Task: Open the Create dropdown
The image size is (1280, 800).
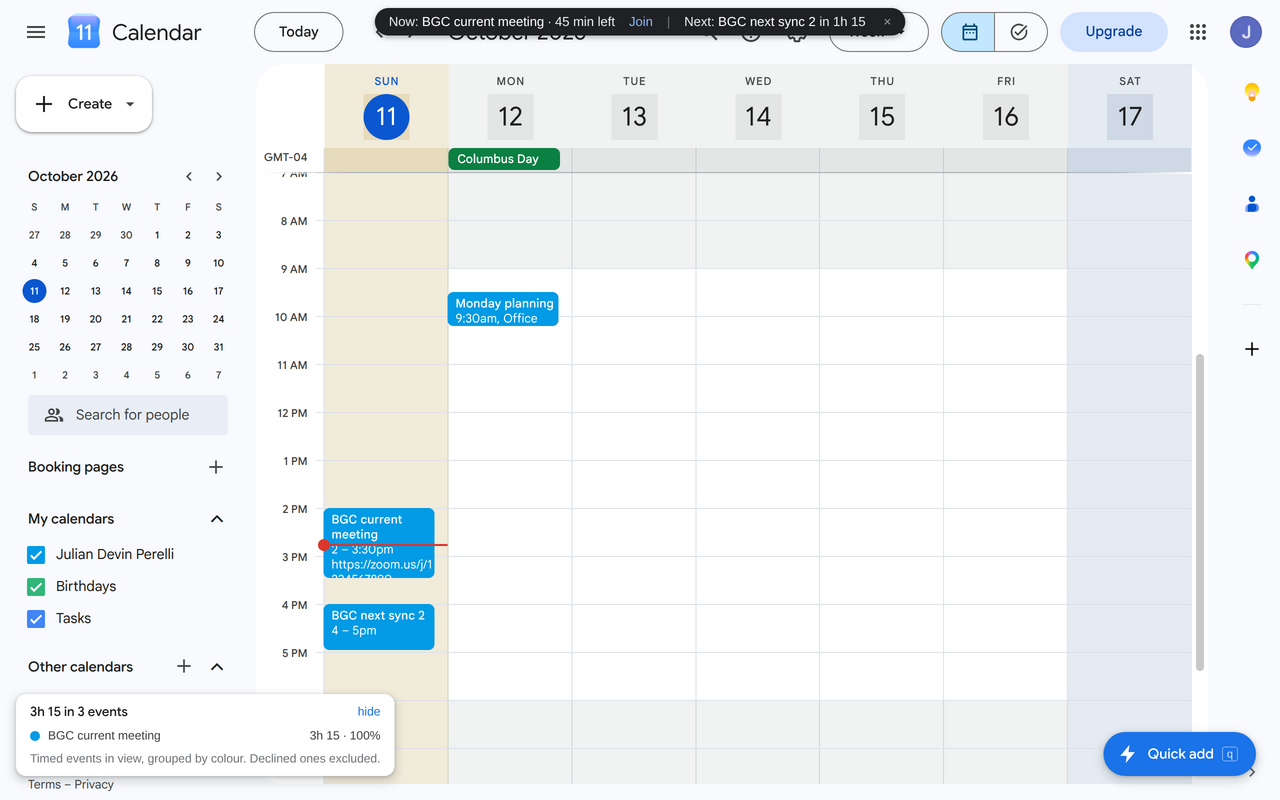Action: (x=84, y=104)
